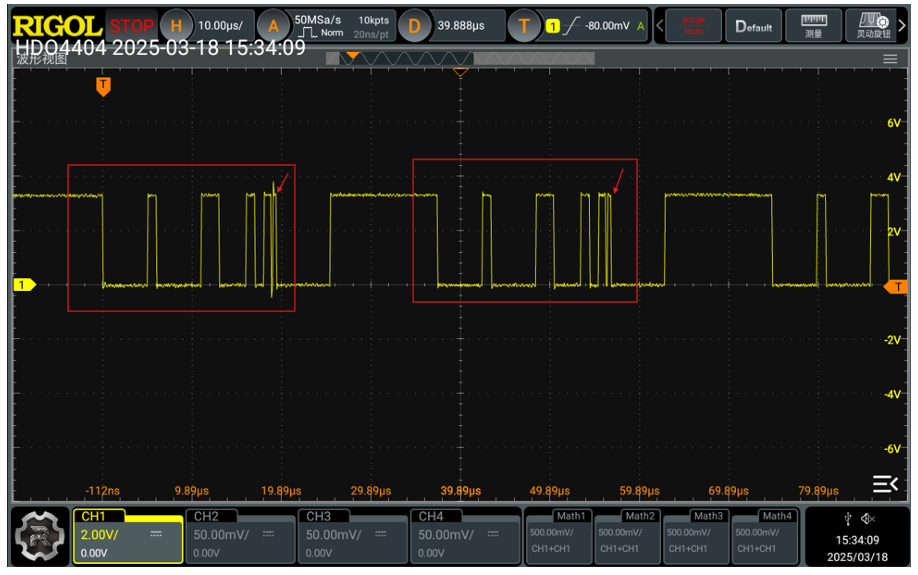Click the waveform memory overview bar
918x575 pixels.
[460, 58]
